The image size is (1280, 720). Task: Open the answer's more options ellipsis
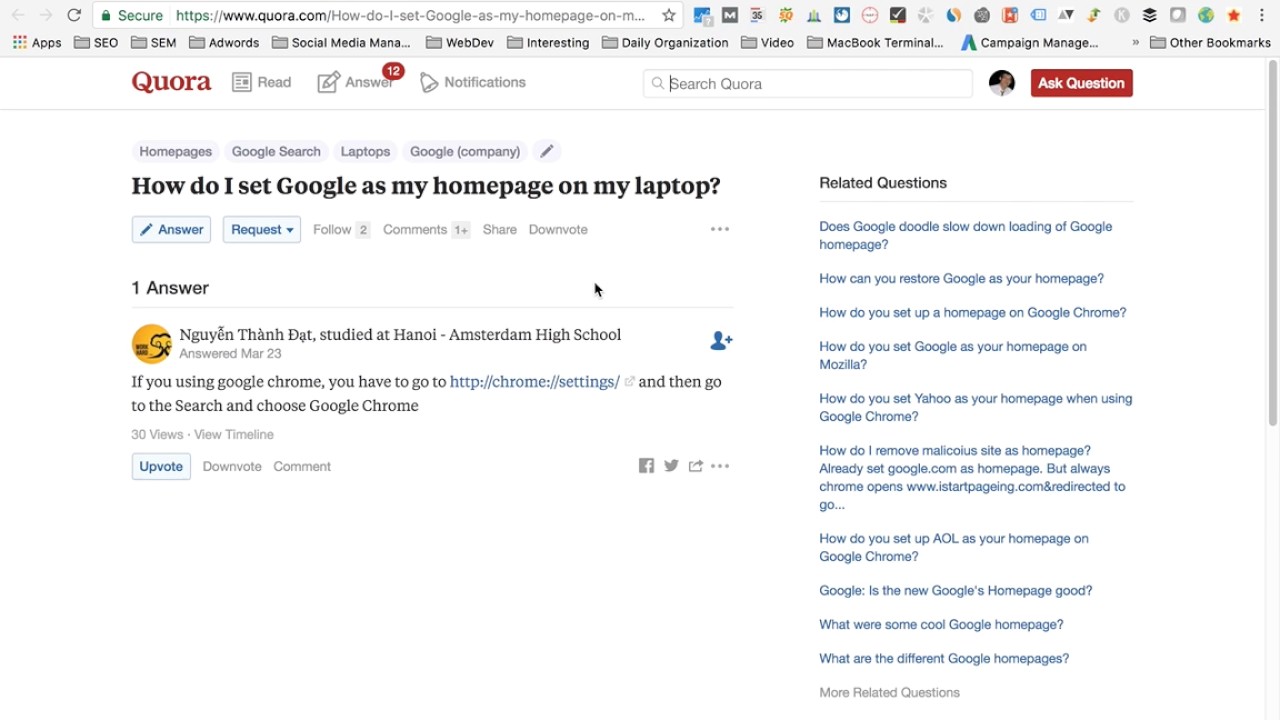coord(720,466)
